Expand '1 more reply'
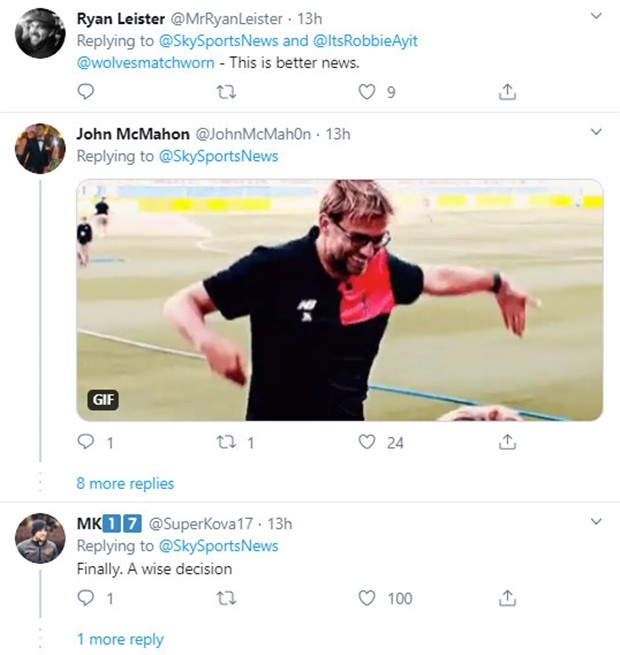Viewport: 620px width, 655px height. pos(120,639)
